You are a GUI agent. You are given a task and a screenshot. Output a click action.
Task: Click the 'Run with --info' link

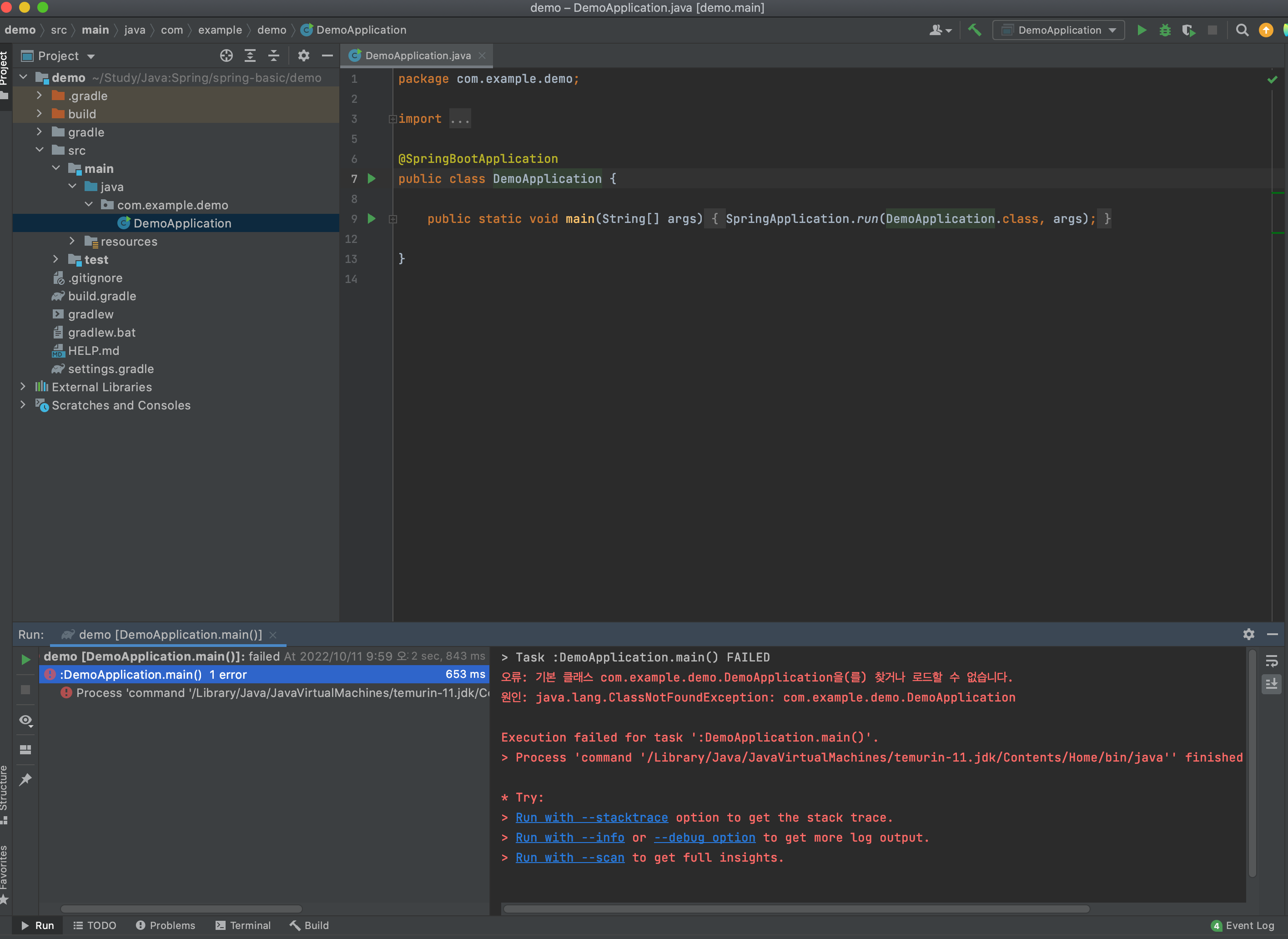(570, 837)
